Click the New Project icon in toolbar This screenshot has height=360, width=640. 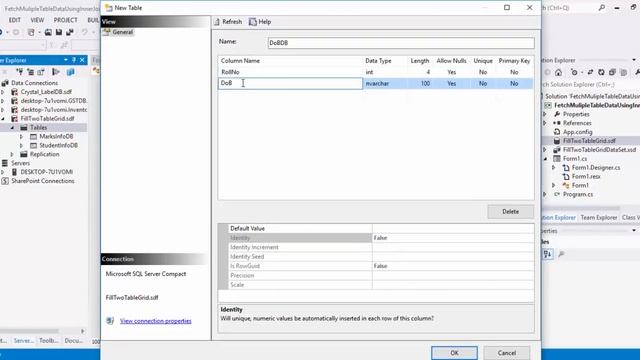click(31, 32)
